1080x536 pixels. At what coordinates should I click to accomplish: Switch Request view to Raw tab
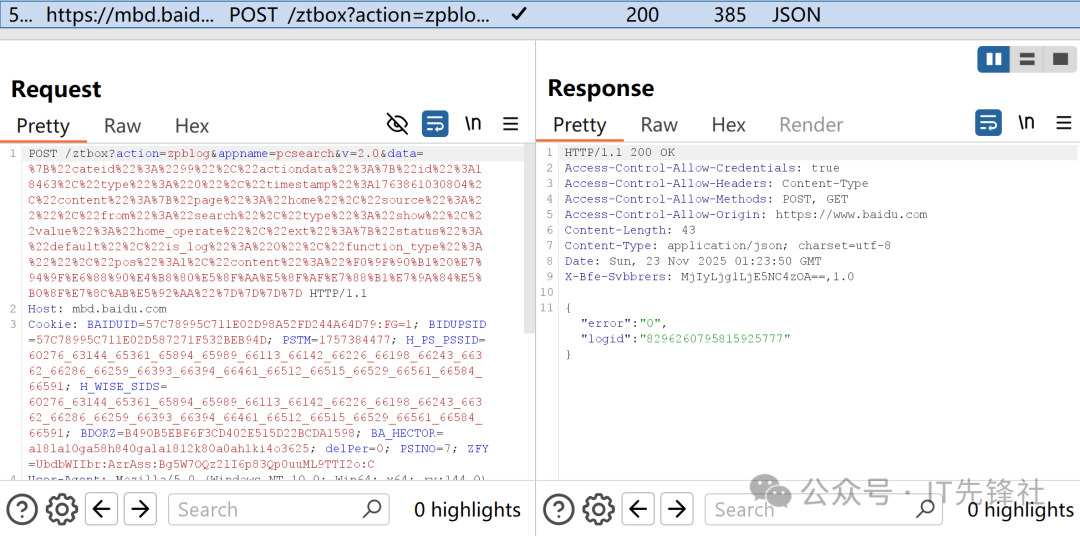pyautogui.click(x=123, y=126)
